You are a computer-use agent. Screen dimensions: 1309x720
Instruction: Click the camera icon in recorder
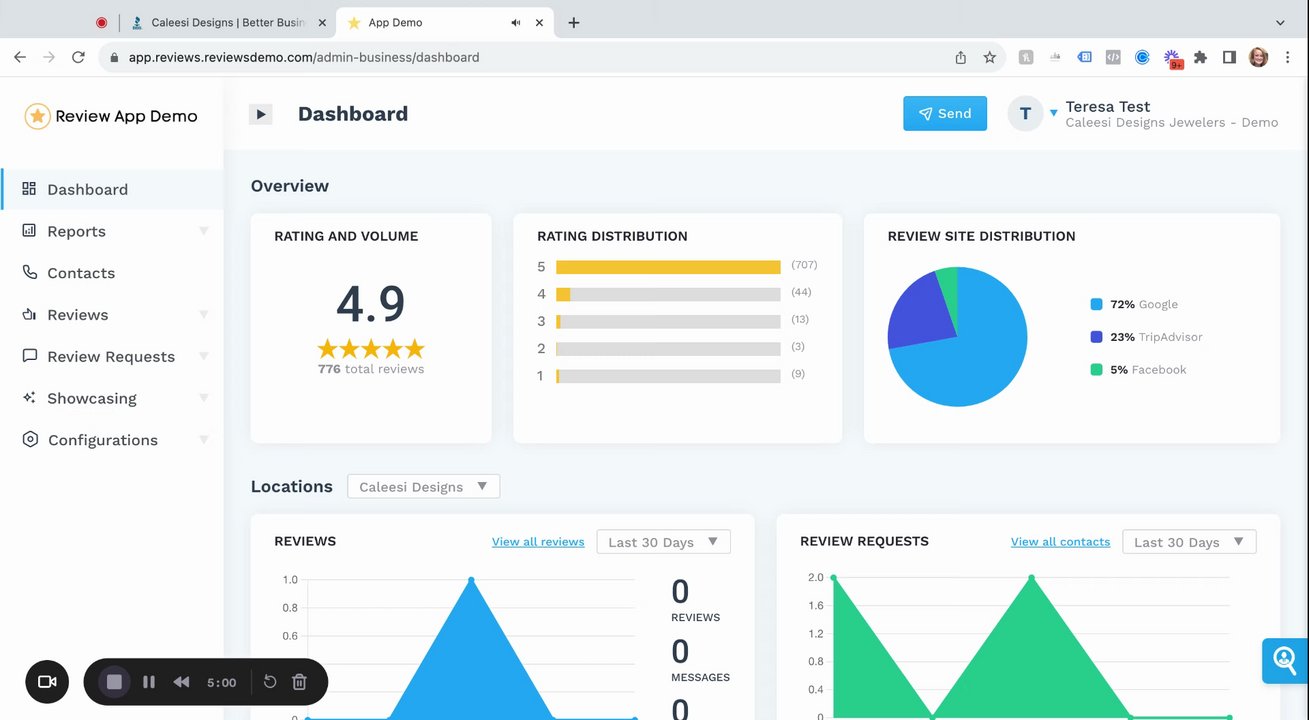47,682
